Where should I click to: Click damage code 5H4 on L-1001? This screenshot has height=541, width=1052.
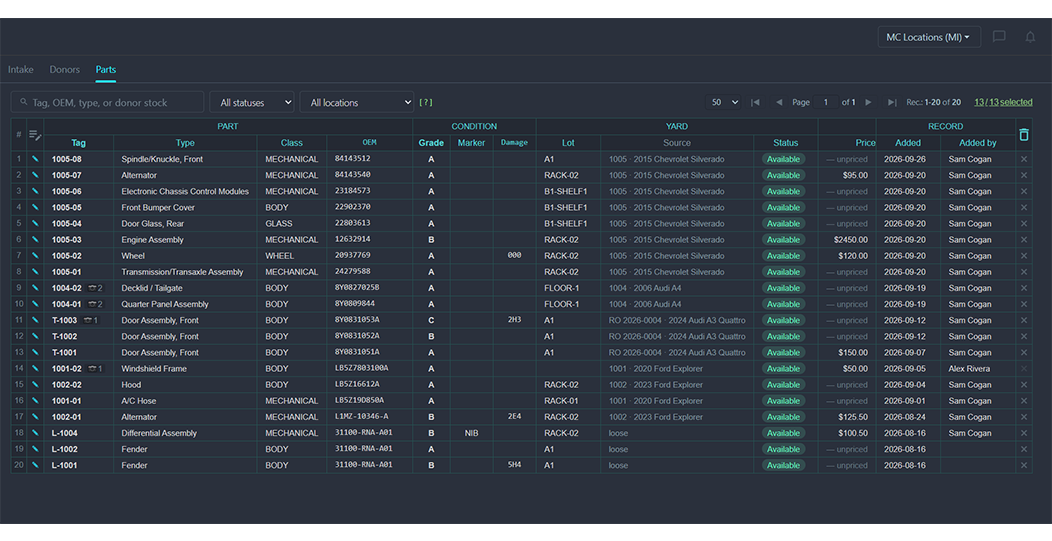tap(515, 465)
